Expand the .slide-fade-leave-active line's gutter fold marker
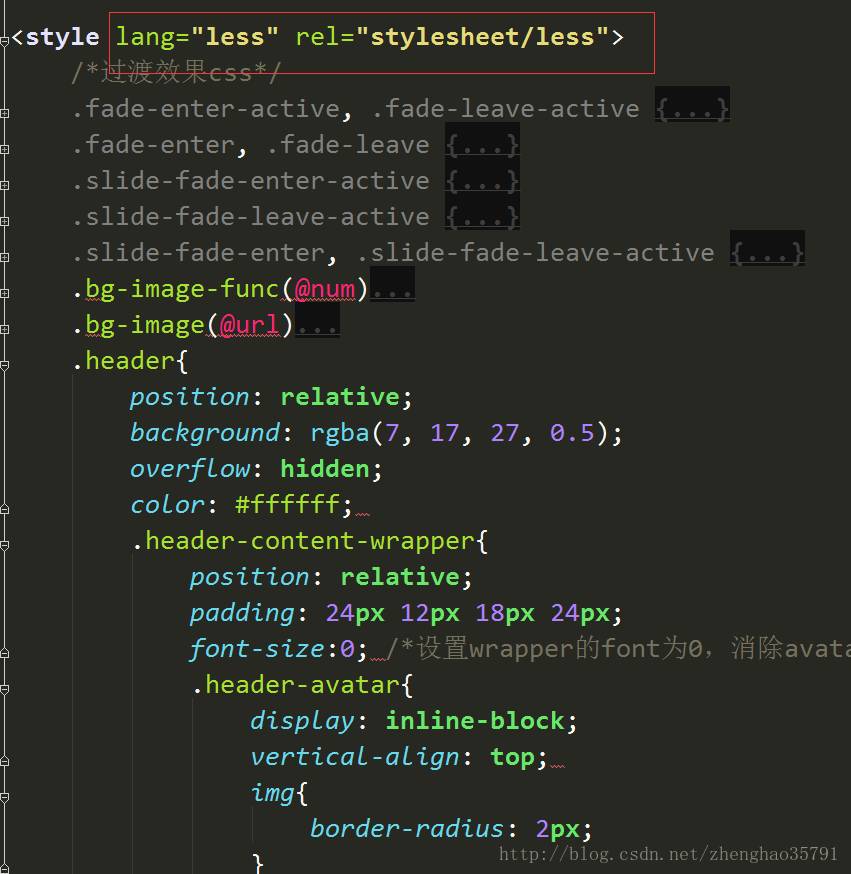The image size is (851, 874). coord(4,221)
